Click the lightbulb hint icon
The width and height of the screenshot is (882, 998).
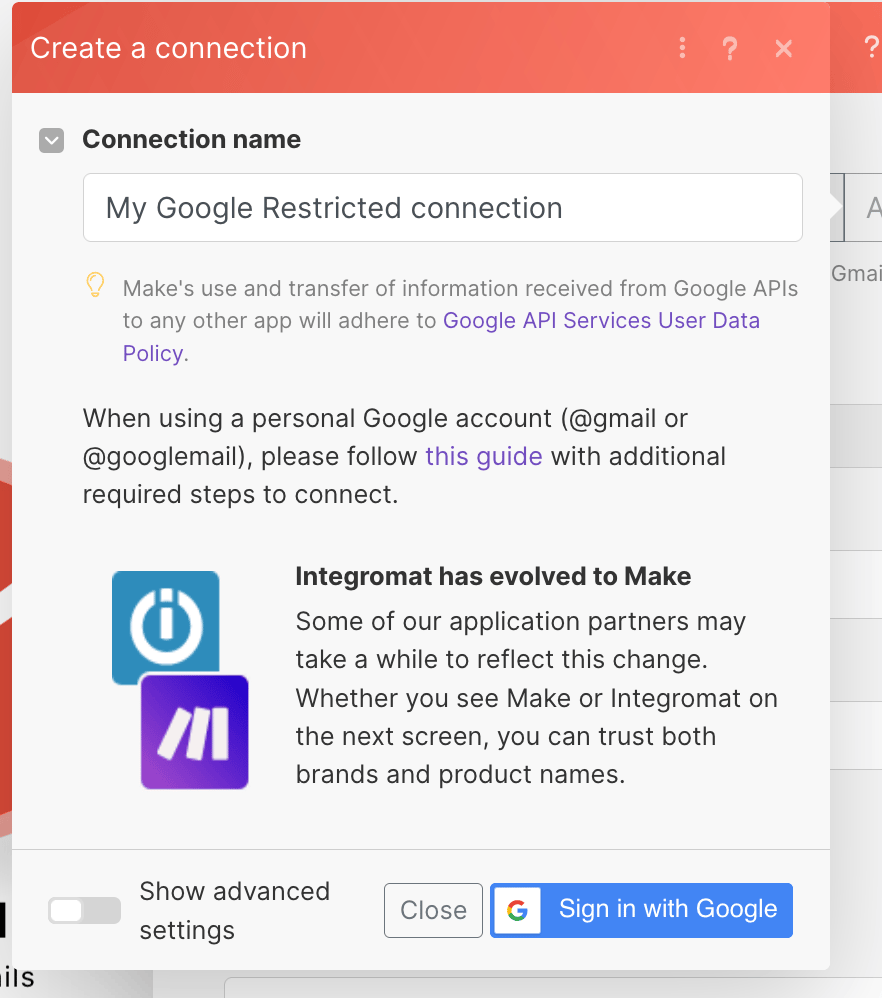pyautogui.click(x=95, y=285)
